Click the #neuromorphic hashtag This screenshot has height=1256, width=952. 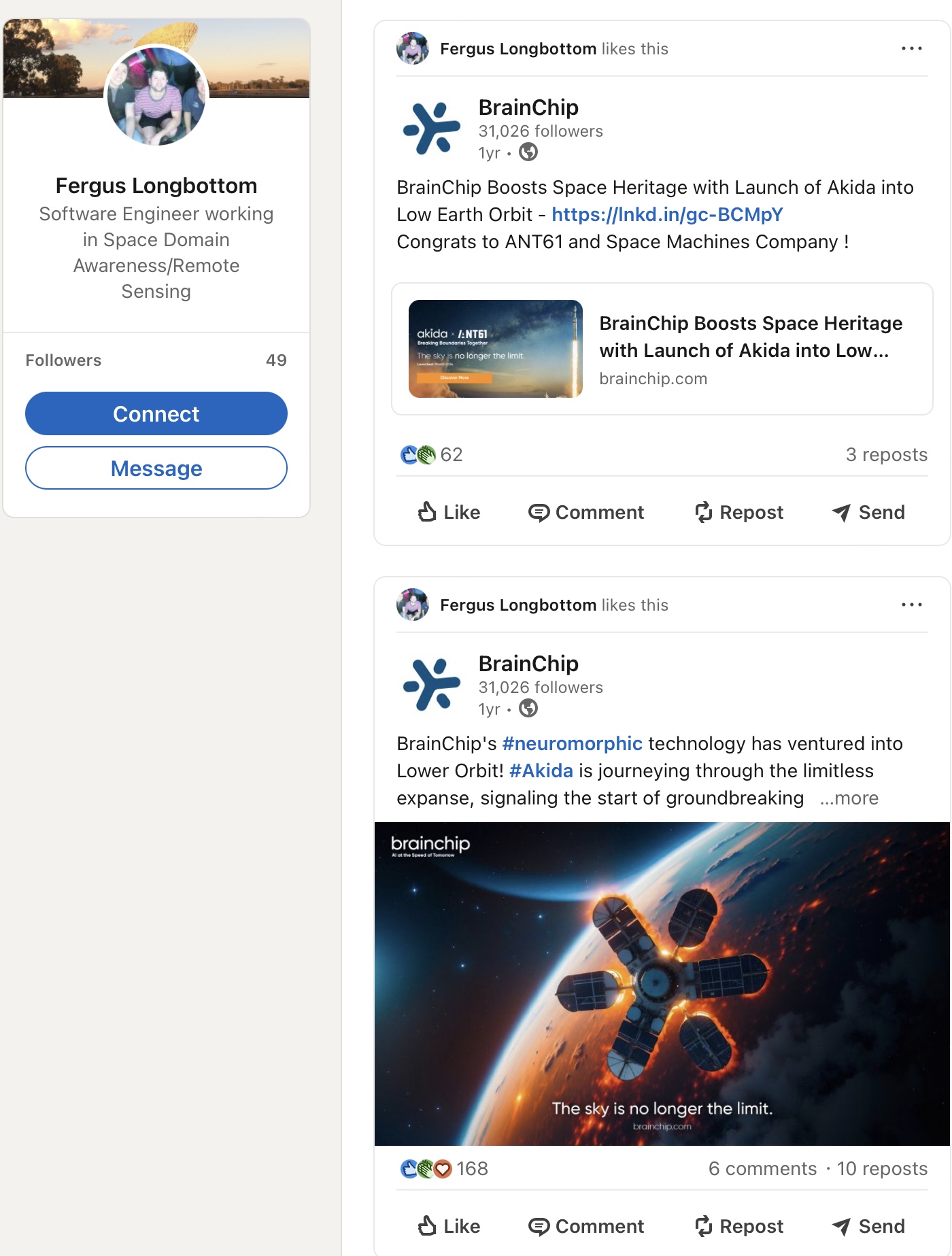(x=572, y=743)
